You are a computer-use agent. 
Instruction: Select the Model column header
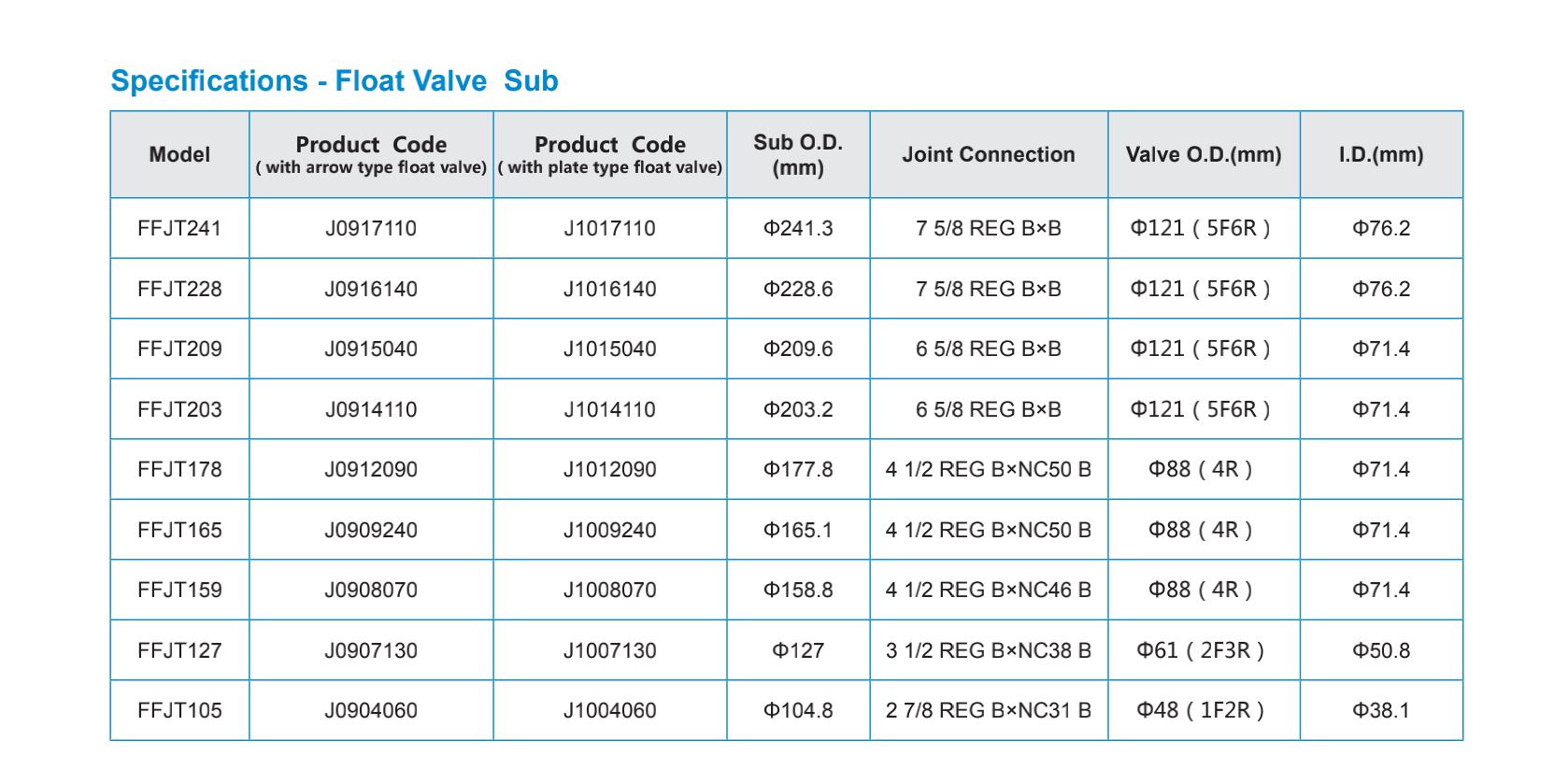click(x=179, y=155)
